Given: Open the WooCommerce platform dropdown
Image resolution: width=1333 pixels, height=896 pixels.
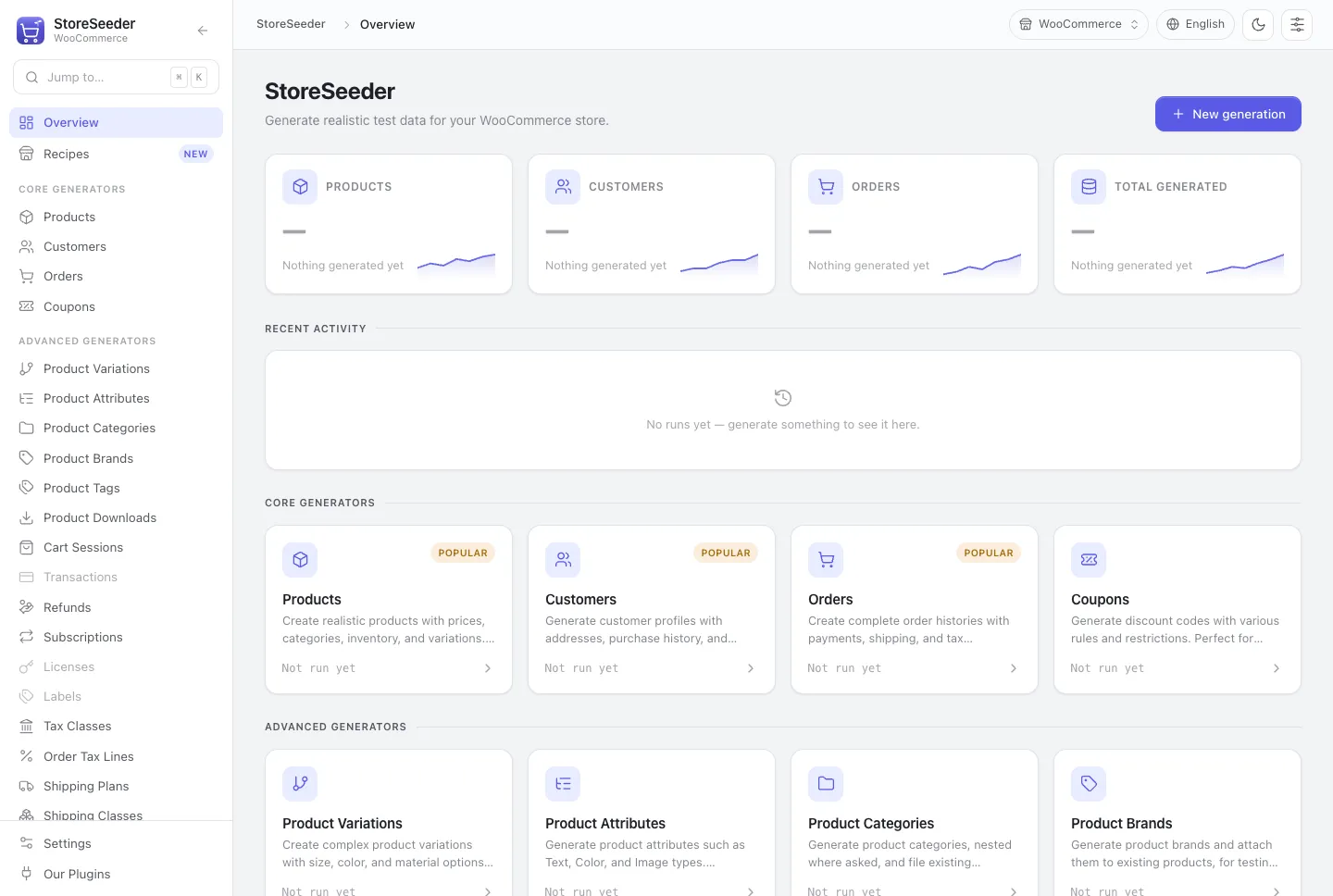Looking at the screenshot, I should (x=1078, y=24).
